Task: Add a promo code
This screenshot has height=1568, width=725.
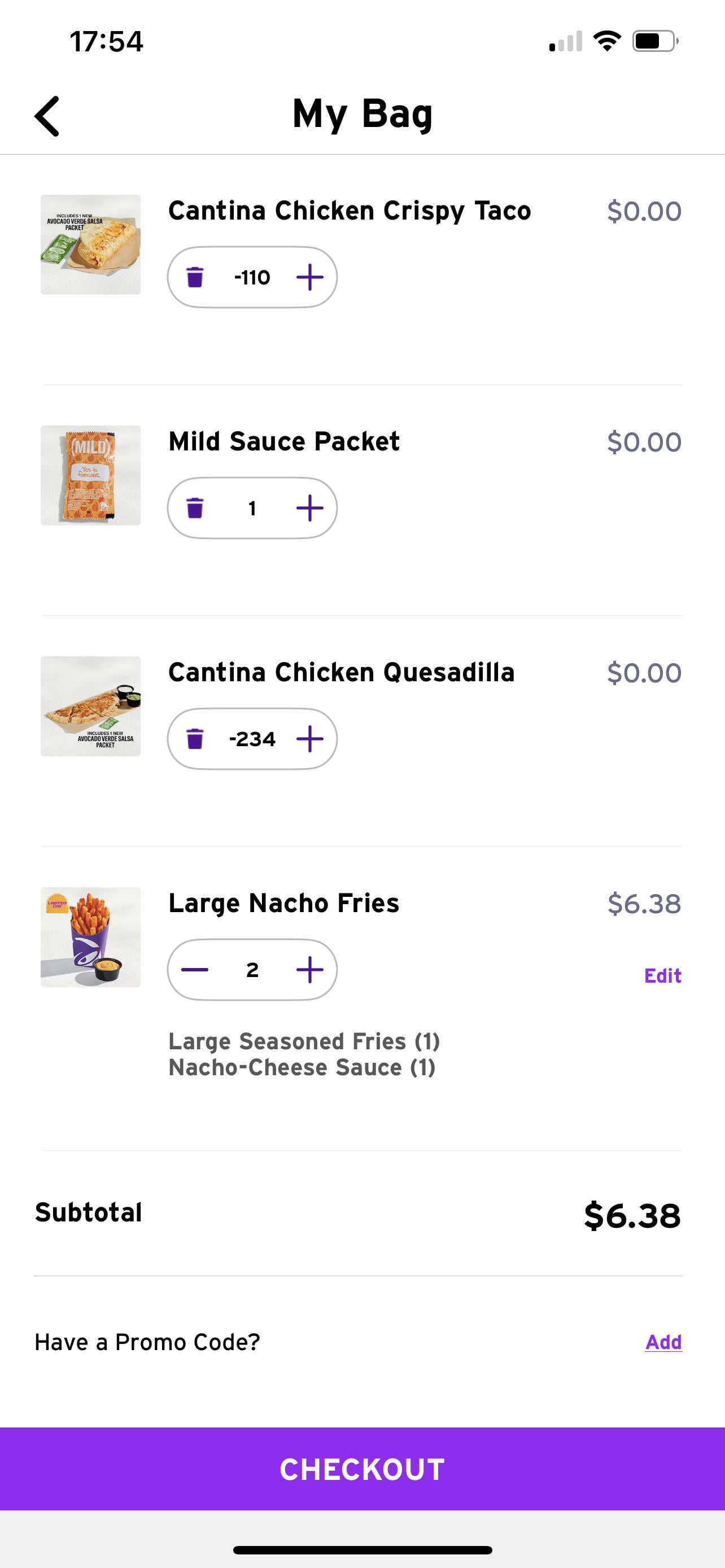Action: pyautogui.click(x=663, y=1342)
